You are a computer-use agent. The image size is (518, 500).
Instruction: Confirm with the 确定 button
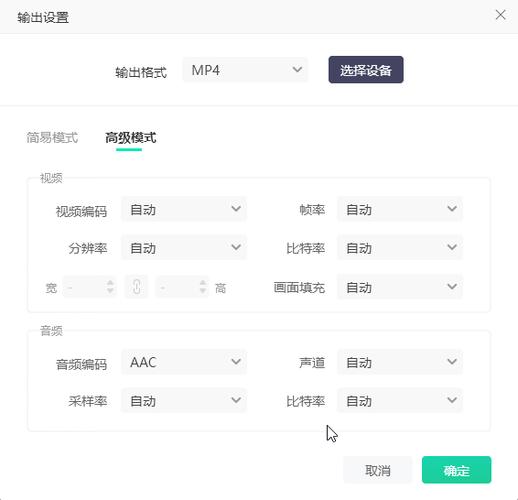coord(456,470)
